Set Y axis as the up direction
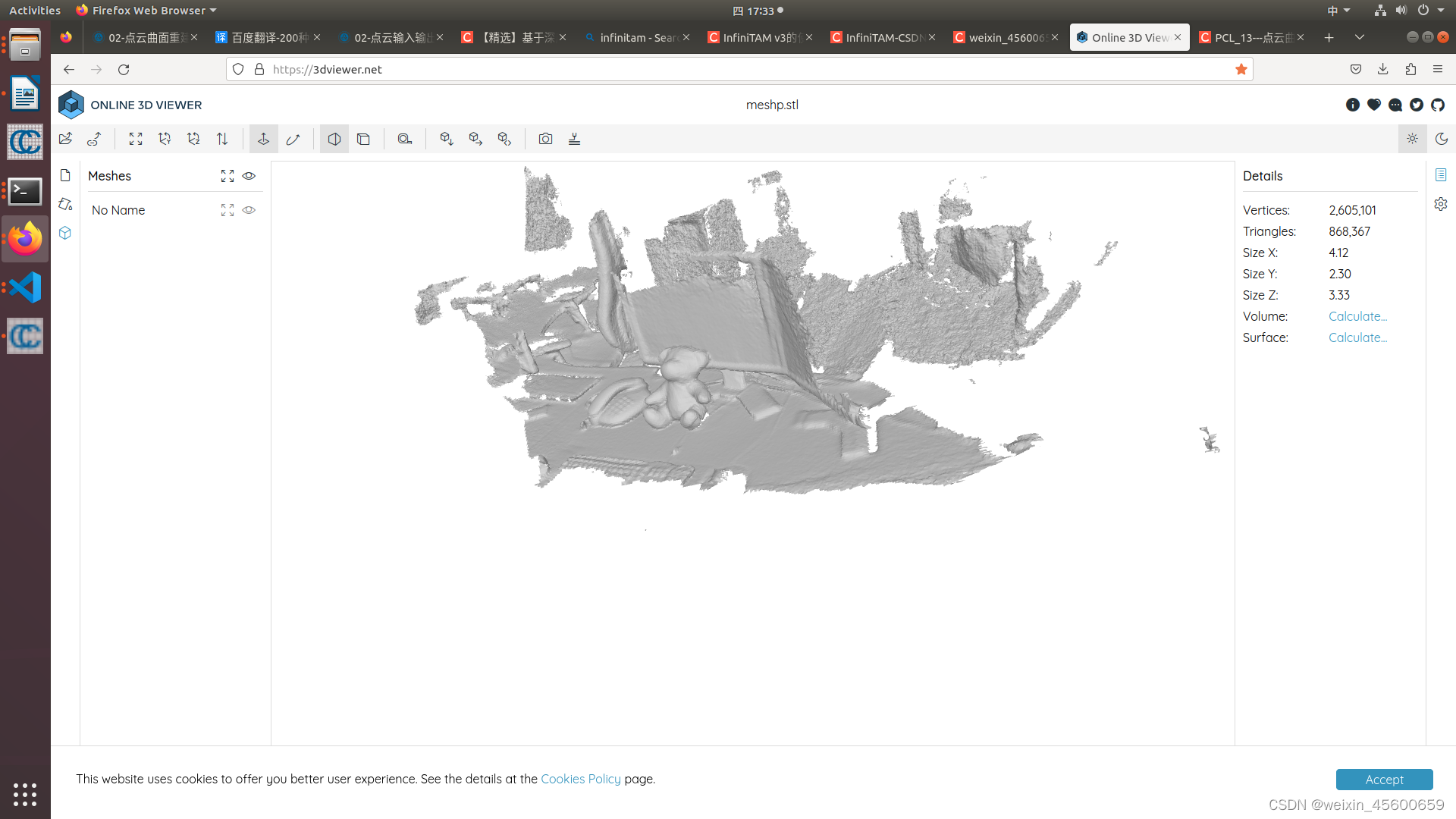1456x819 pixels. (x=165, y=139)
